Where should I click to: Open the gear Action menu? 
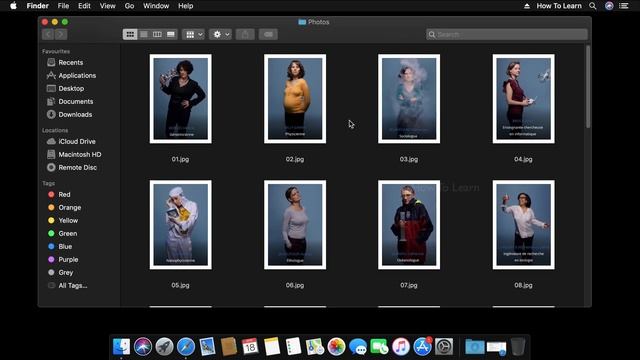(x=220, y=34)
